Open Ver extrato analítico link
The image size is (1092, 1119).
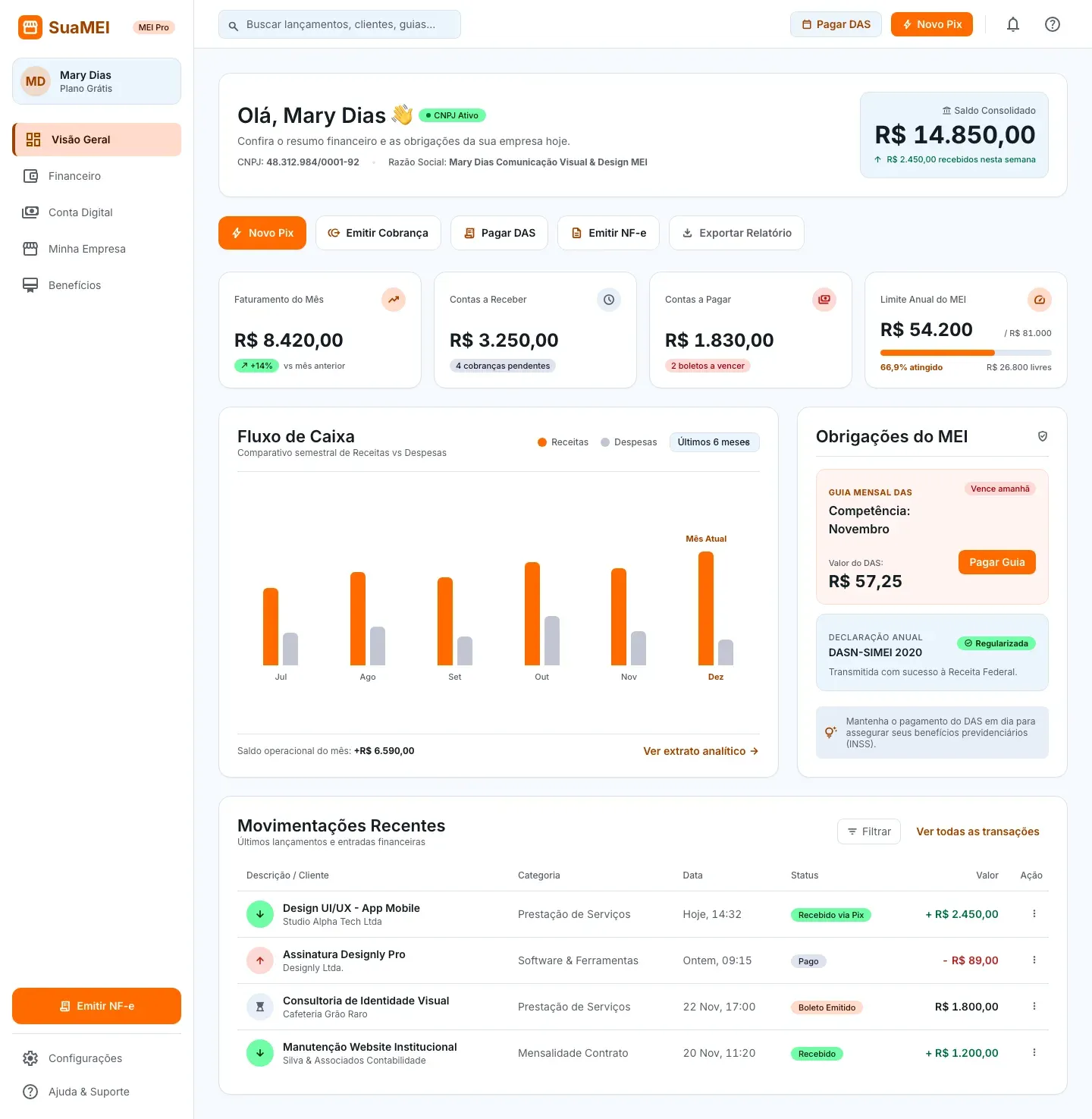pyautogui.click(x=701, y=751)
